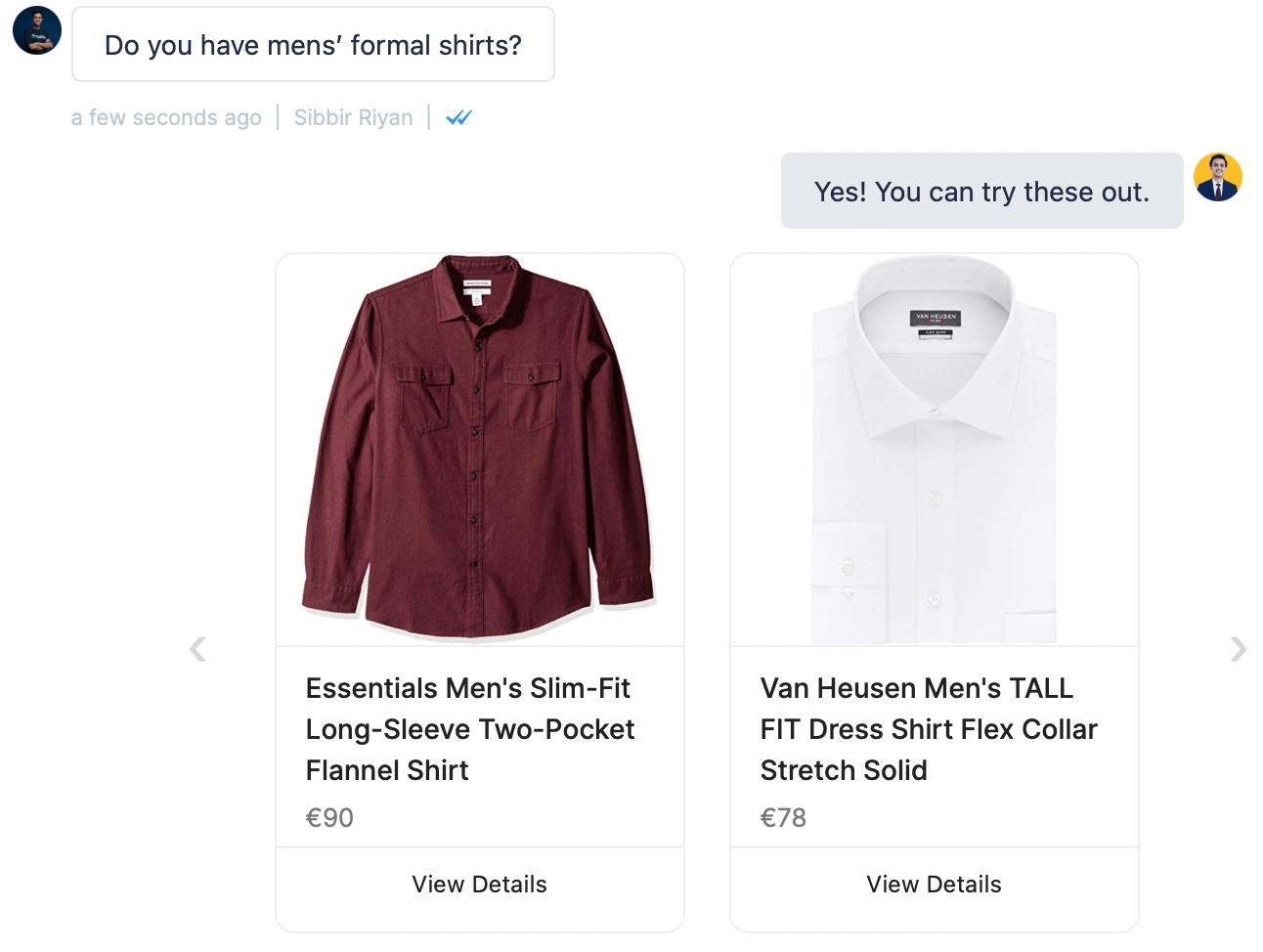The height and width of the screenshot is (952, 1263).
Task: Click the agent avatar with yellow background
Action: (x=1217, y=178)
